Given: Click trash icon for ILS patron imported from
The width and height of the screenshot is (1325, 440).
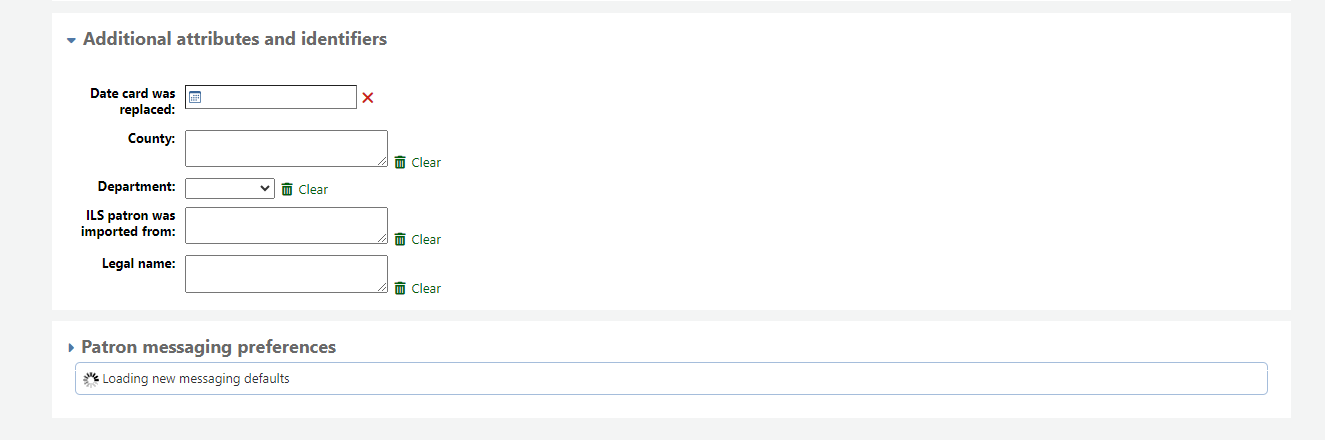Looking at the screenshot, I should coord(400,239).
